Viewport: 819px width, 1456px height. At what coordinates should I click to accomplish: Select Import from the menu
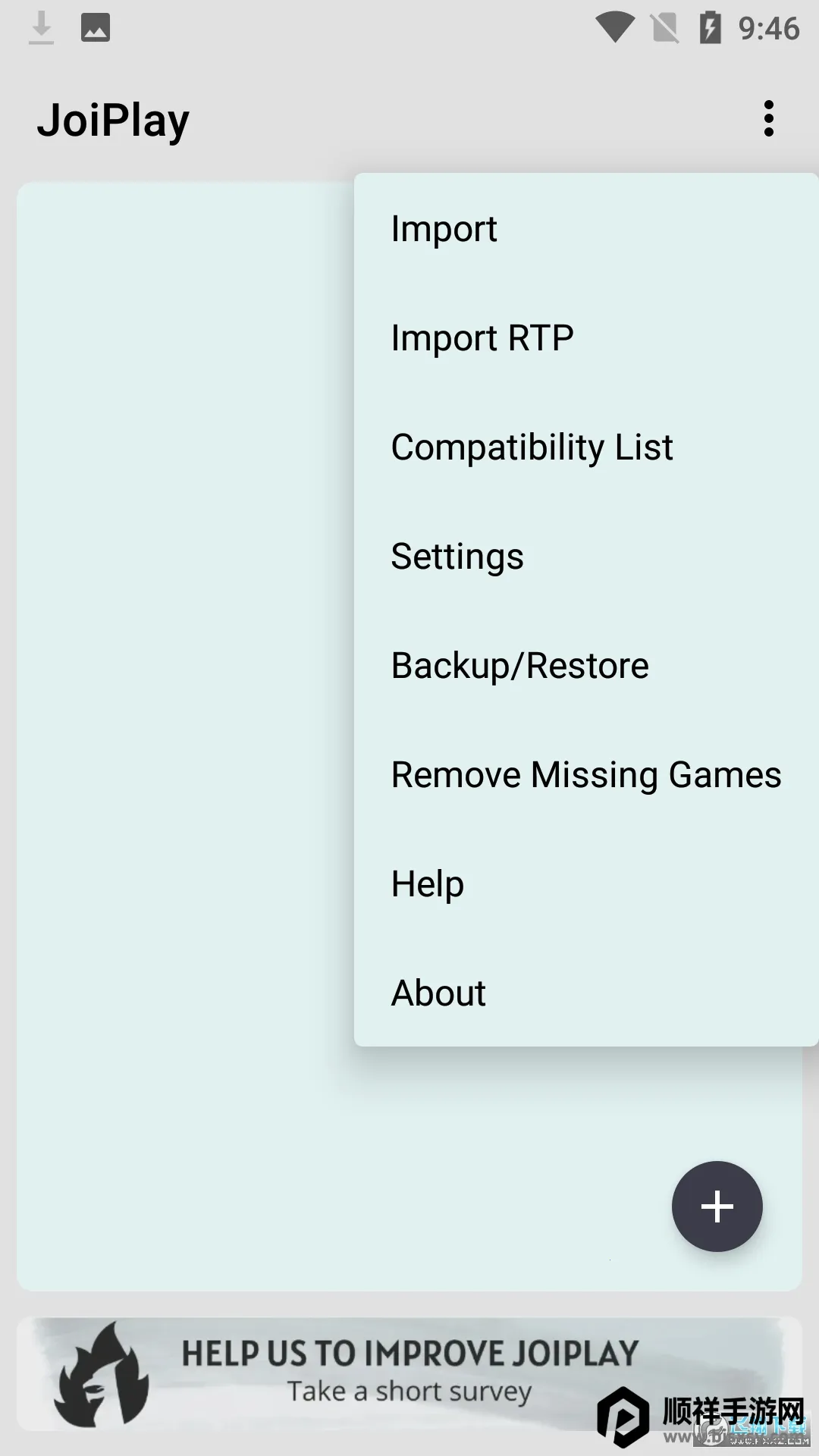(x=444, y=229)
